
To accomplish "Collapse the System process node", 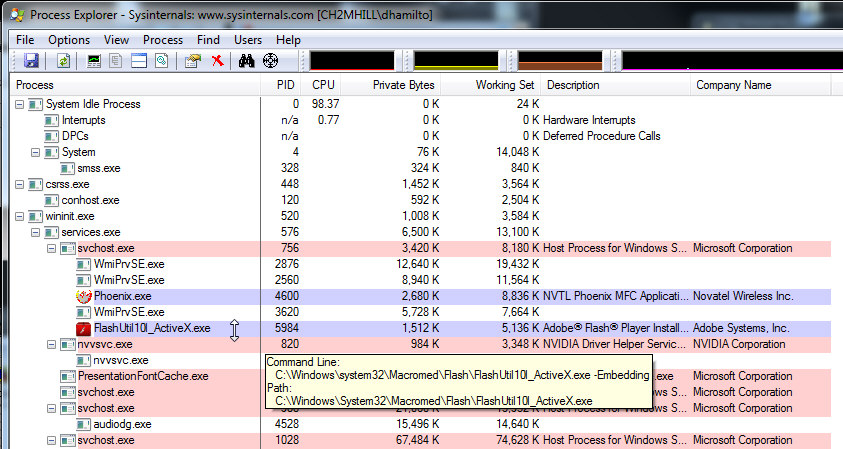I will click(x=35, y=153).
